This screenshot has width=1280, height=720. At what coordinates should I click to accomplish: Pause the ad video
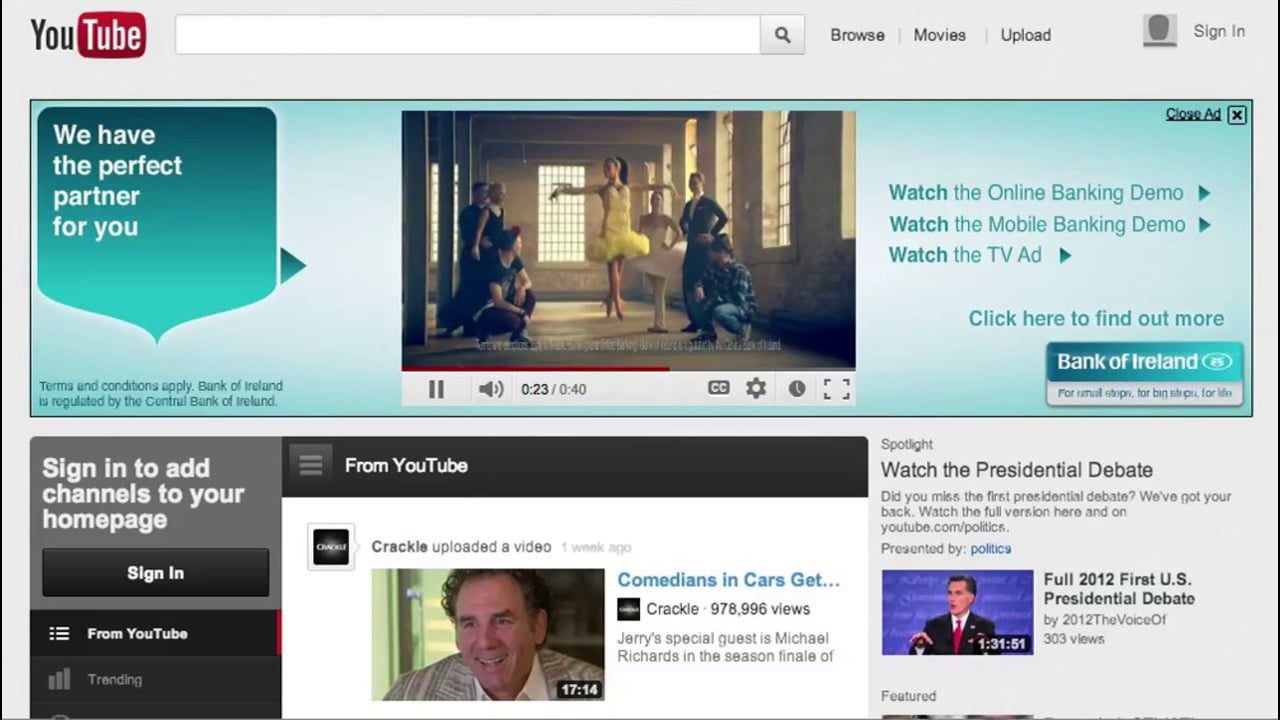tap(436, 389)
